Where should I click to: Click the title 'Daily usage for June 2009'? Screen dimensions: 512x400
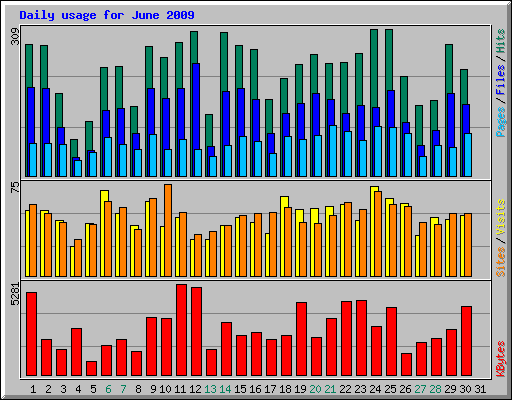(107, 15)
